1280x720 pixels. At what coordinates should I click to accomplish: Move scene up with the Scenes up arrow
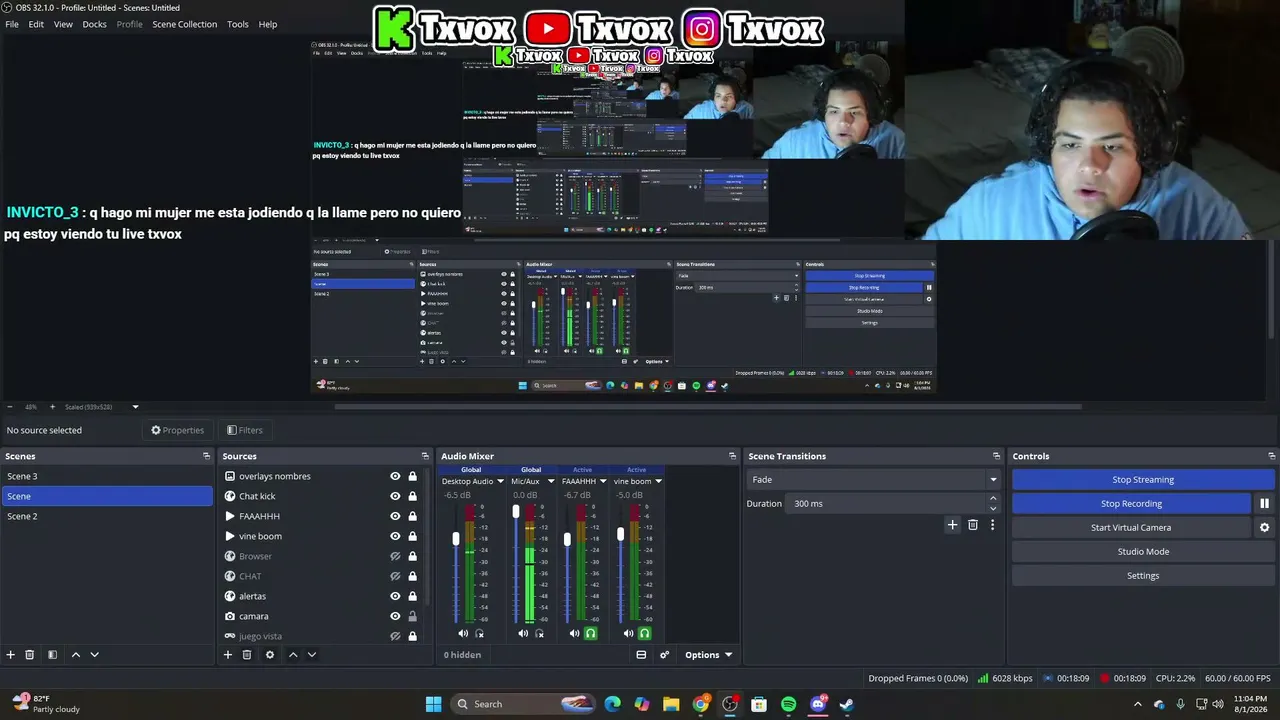pyautogui.click(x=75, y=655)
